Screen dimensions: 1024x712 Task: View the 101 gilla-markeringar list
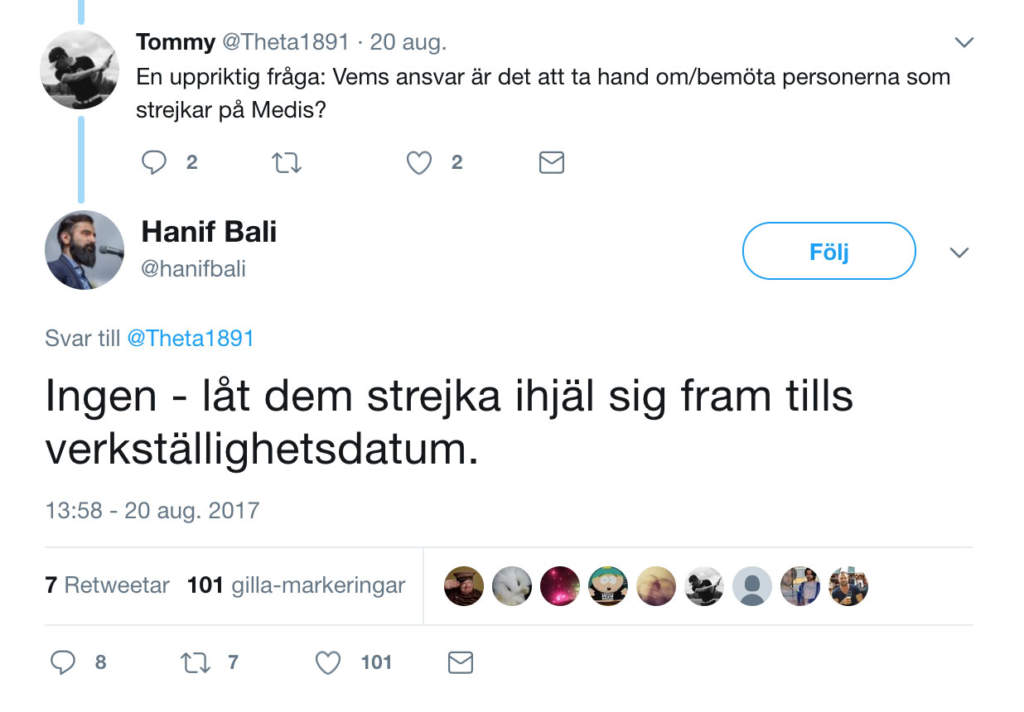click(296, 585)
